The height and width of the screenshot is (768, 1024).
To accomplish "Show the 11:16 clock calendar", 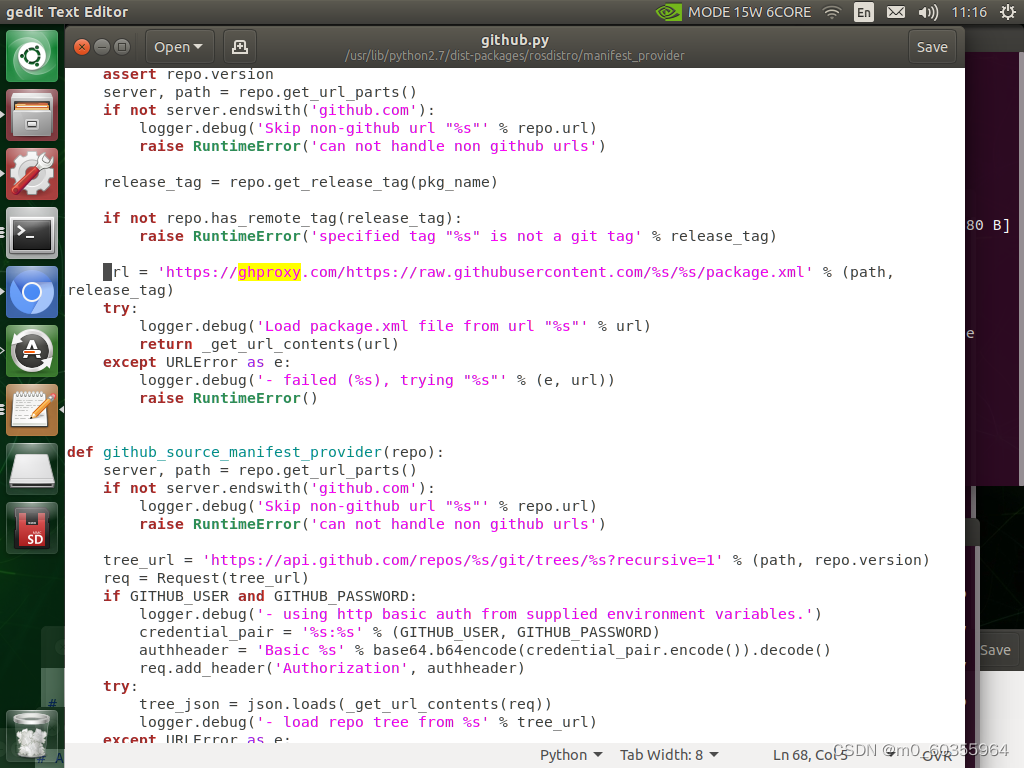I will 969,12.
